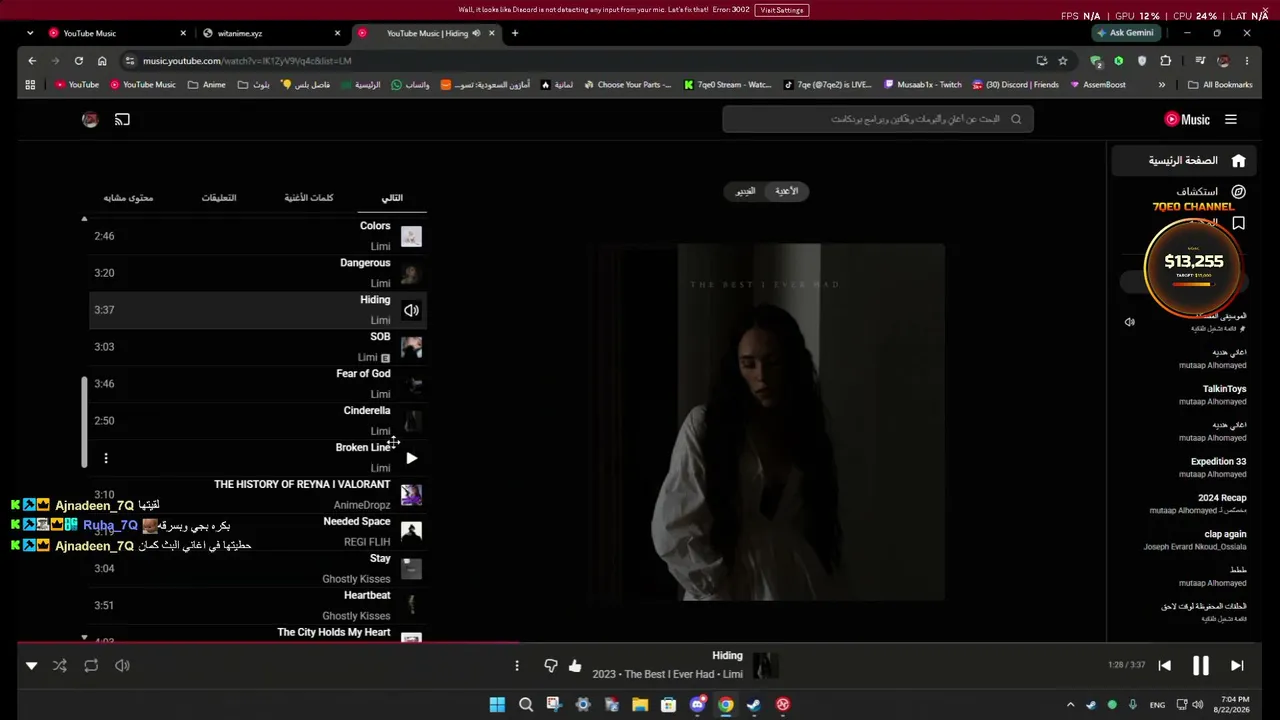Click the search magnifier icon
Screen dimensions: 1280x720
pos(1016,119)
